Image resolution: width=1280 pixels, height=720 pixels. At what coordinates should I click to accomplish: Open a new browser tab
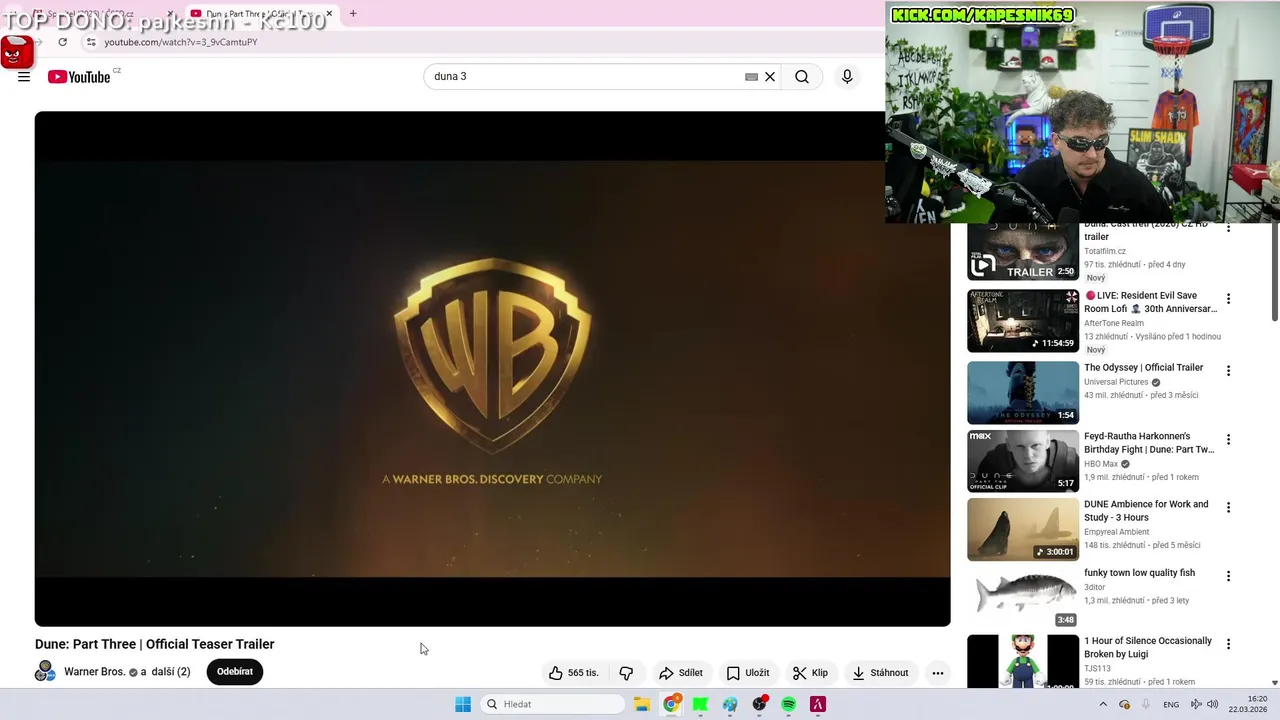pyautogui.click(x=353, y=14)
